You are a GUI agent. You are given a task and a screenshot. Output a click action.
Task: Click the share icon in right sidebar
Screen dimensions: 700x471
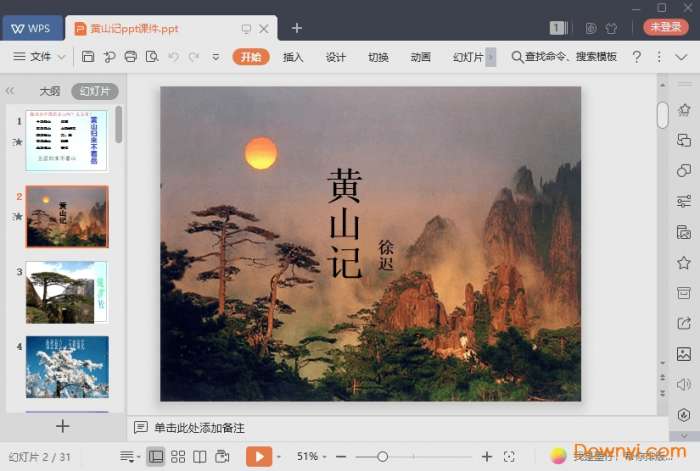click(684, 323)
